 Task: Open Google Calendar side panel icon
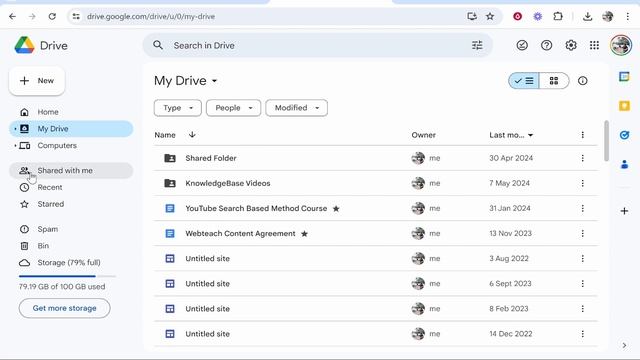(624, 77)
